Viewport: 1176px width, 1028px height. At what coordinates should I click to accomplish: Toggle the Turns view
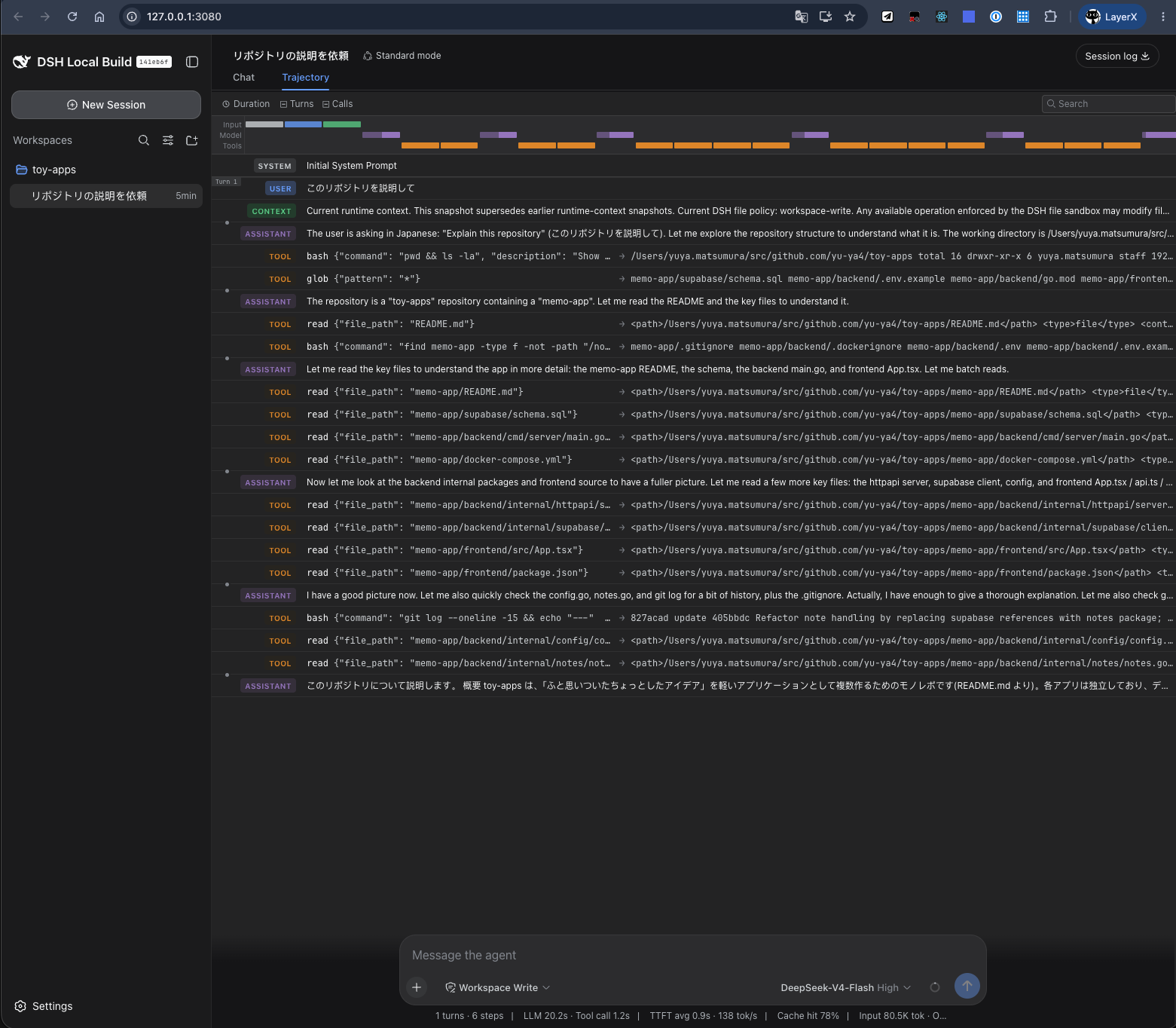click(x=297, y=104)
